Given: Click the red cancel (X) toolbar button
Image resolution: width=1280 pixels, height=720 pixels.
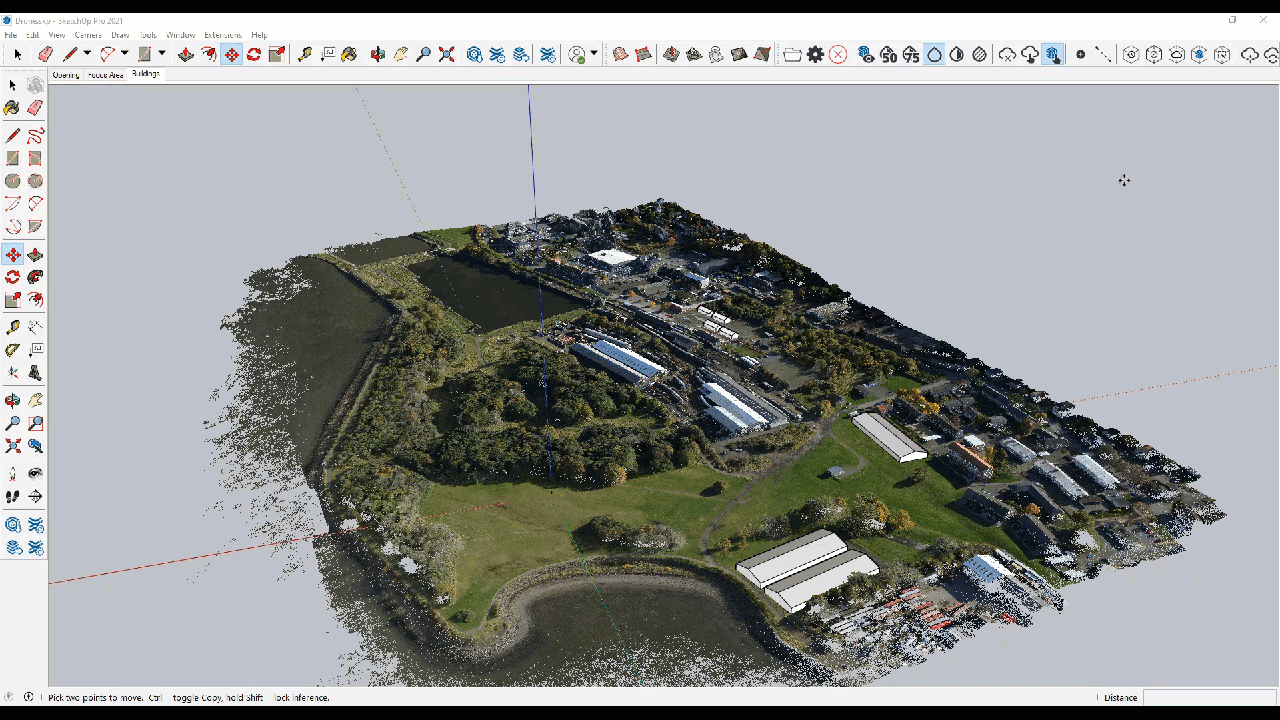Looking at the screenshot, I should click(836, 55).
